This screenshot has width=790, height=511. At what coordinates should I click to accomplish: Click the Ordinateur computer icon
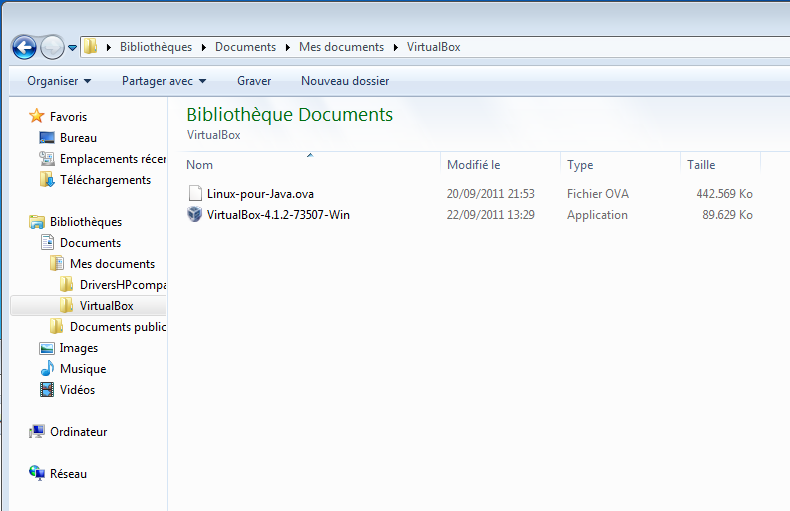pyautogui.click(x=36, y=431)
